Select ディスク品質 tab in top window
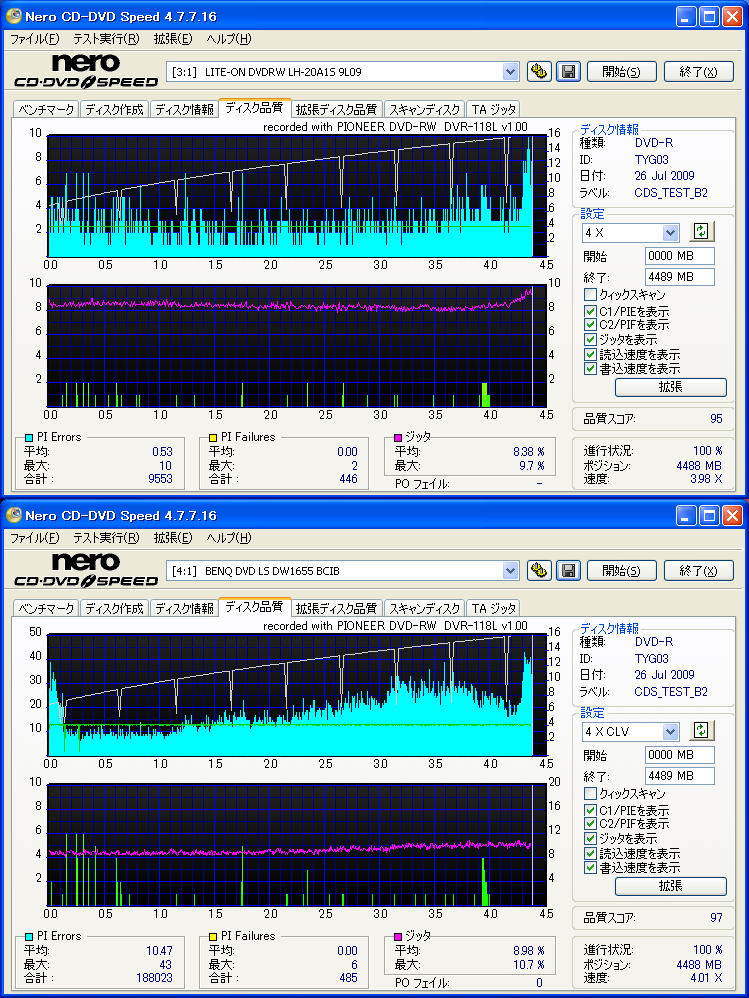Viewport: 749px width, 998px height. tap(255, 108)
